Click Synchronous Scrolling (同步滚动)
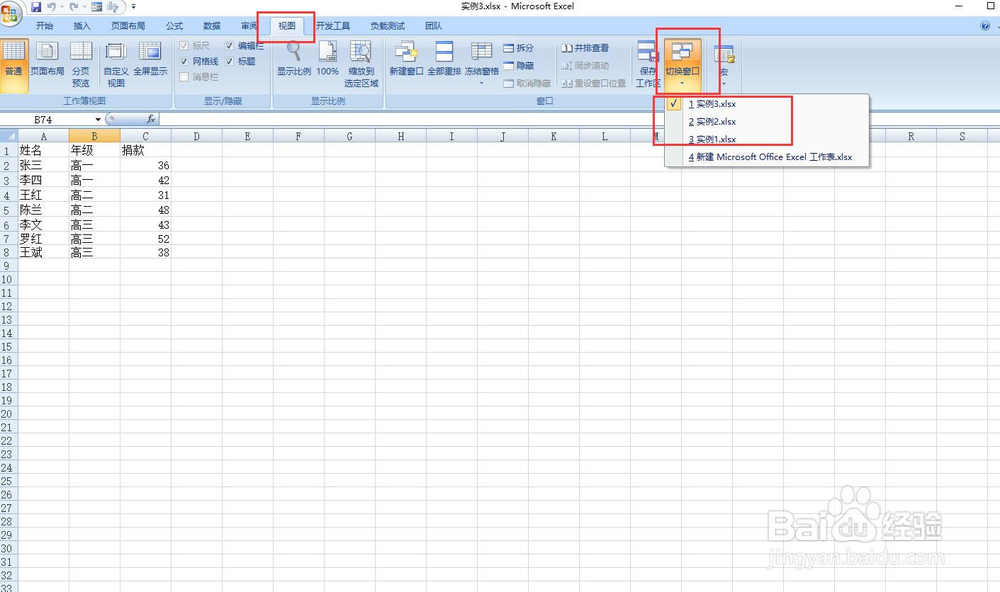Screen dimensions: 1000x592 (585, 66)
